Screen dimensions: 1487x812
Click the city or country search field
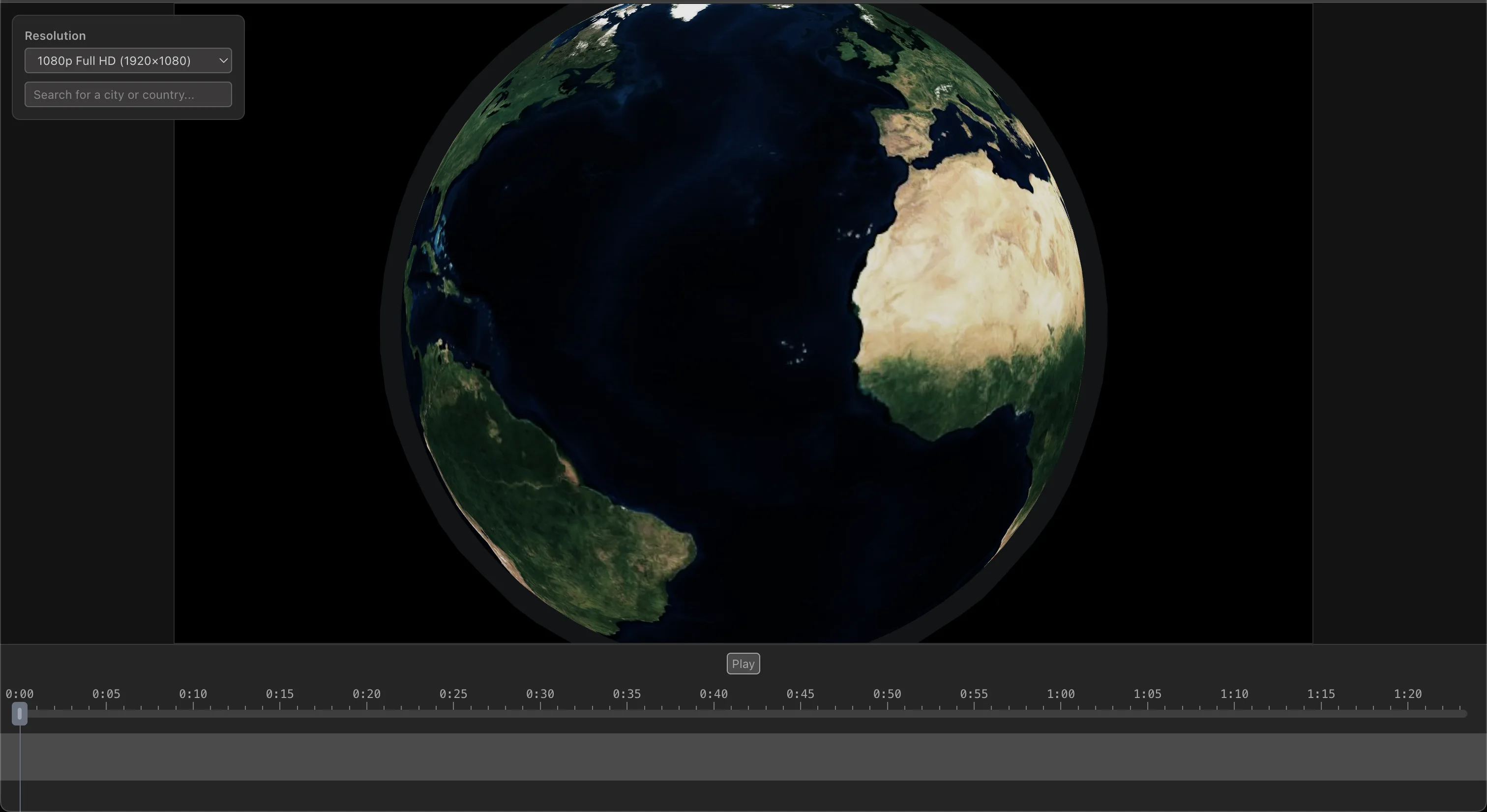tap(128, 95)
